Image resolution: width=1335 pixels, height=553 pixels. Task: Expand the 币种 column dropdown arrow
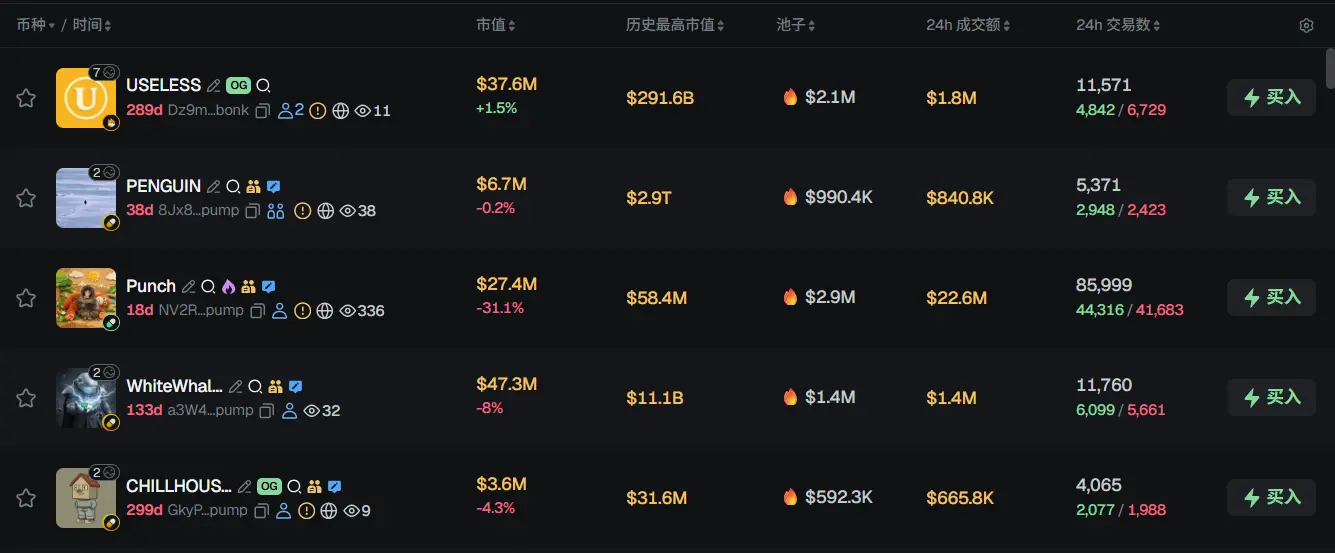tap(51, 25)
